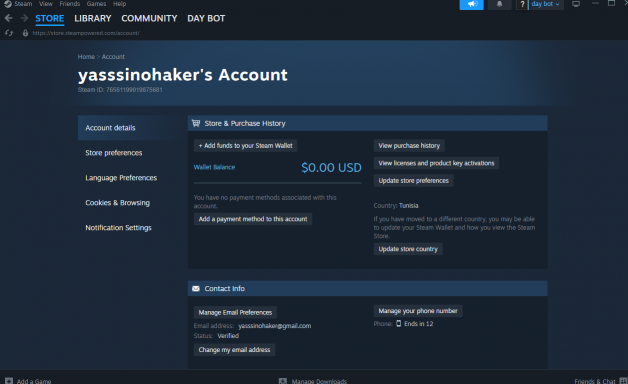Click the Tunisia country text

click(409, 205)
